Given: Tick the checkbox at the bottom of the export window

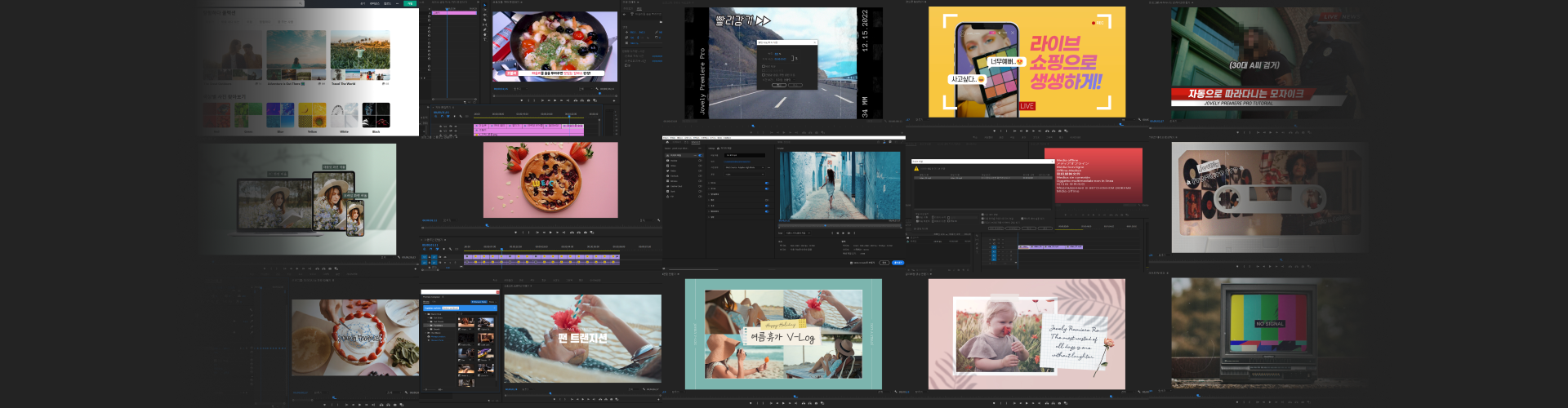Looking at the screenshot, I should click(x=851, y=263).
